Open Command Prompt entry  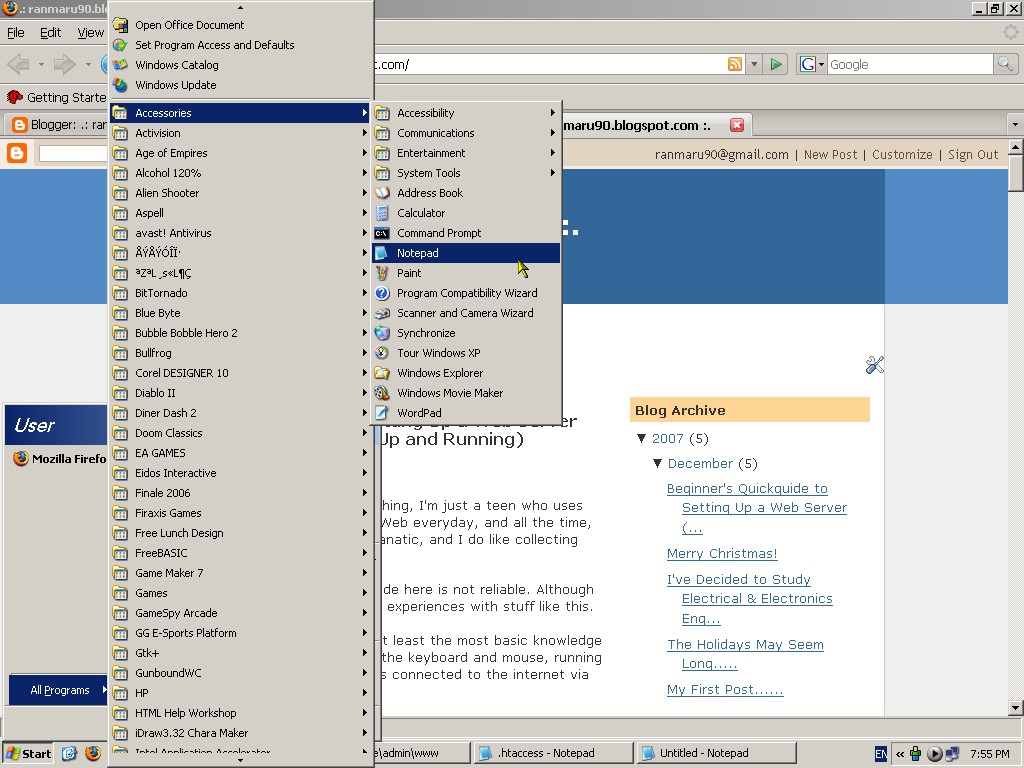click(x=466, y=233)
